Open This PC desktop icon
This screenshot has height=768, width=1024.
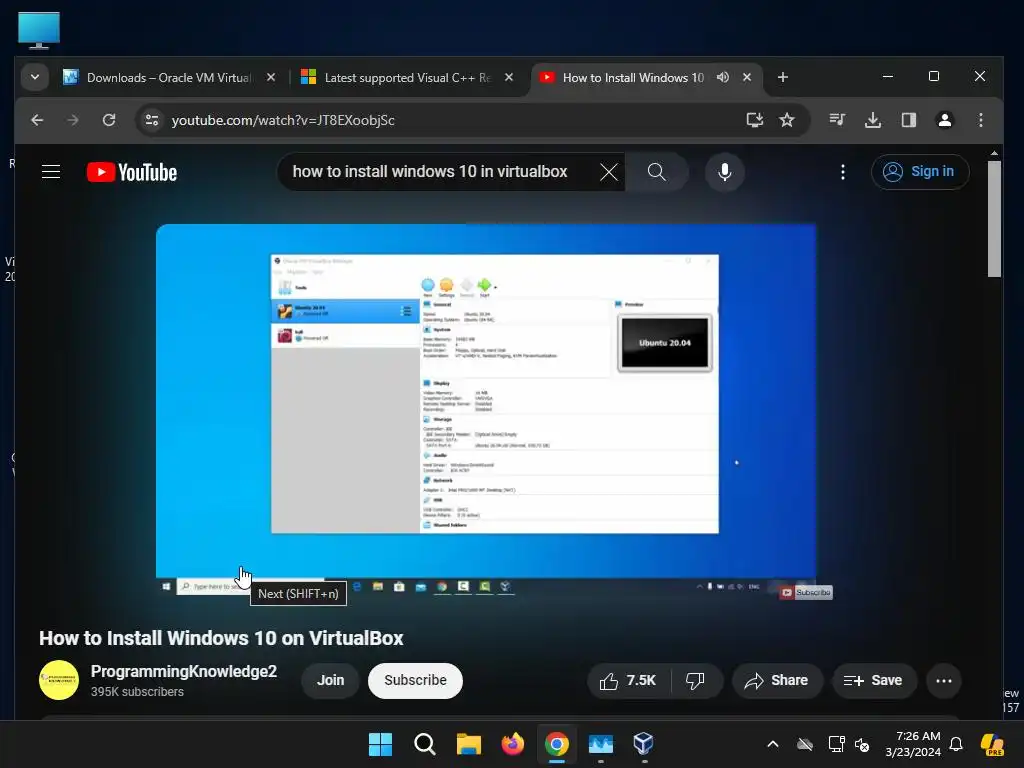coord(39,31)
